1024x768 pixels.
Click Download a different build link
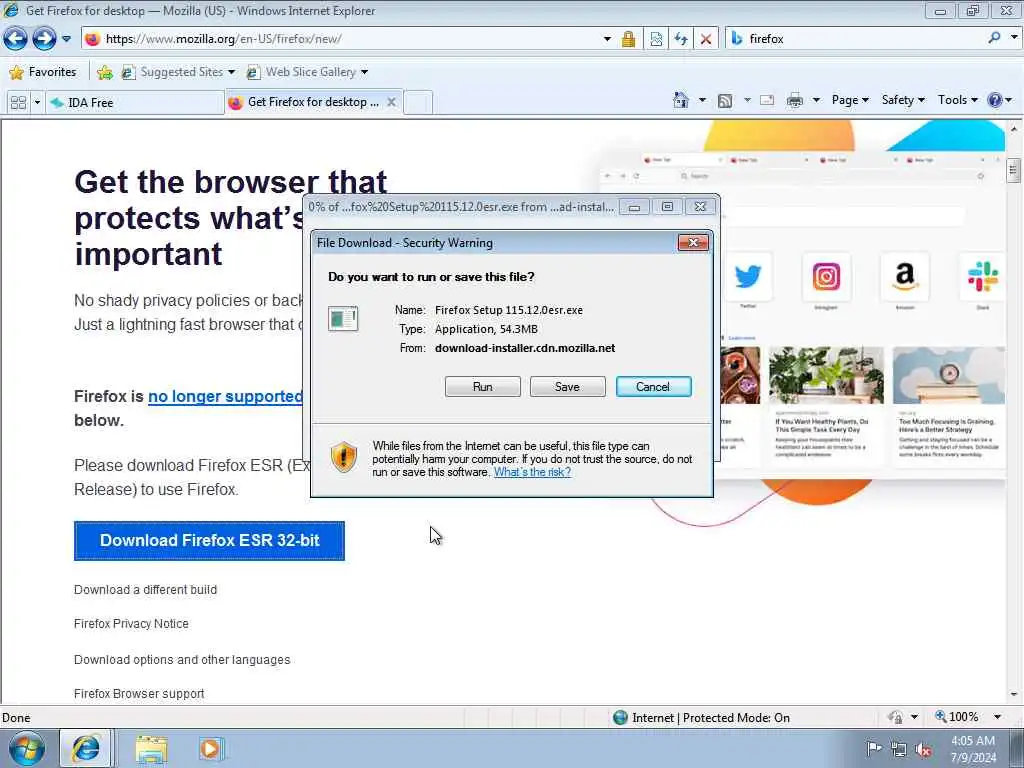coord(145,590)
